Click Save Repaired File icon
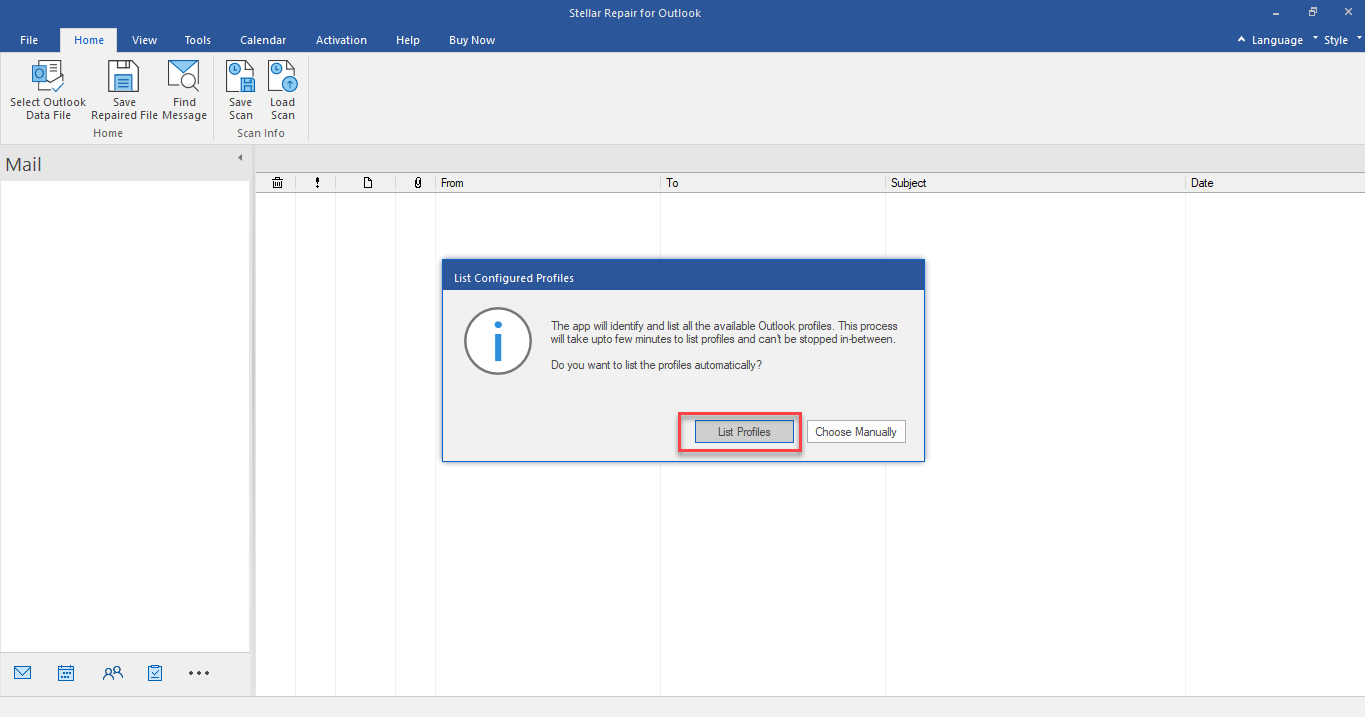The image size is (1365, 717). (x=124, y=77)
